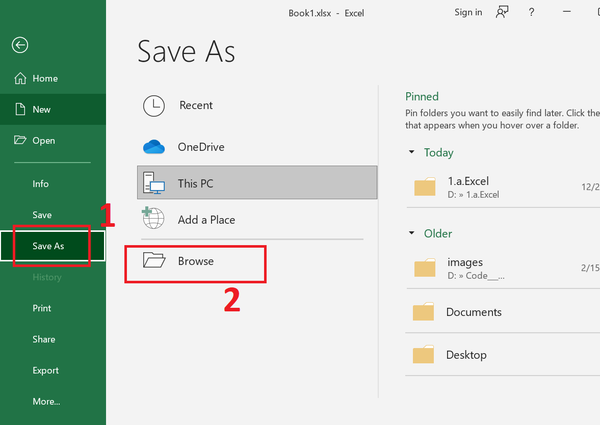Screen dimensions: 600x425
Task: Click the Add a Place globe icon
Action: click(153, 218)
